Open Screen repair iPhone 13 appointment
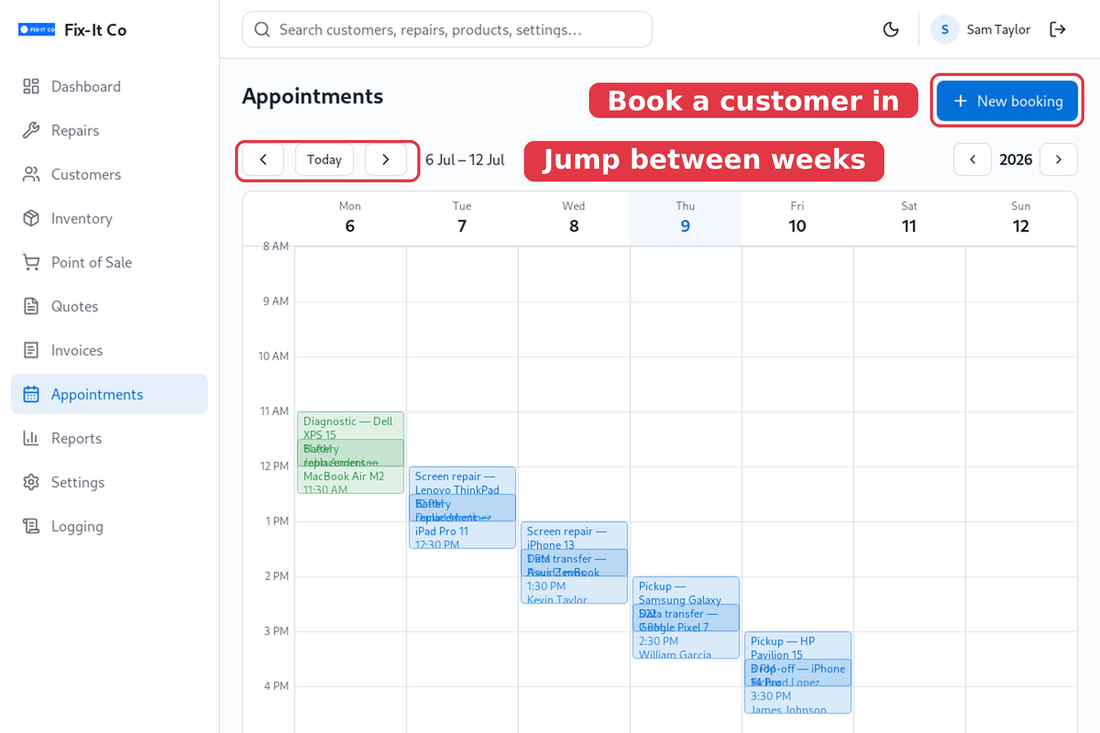The image size is (1100, 733). click(574, 535)
